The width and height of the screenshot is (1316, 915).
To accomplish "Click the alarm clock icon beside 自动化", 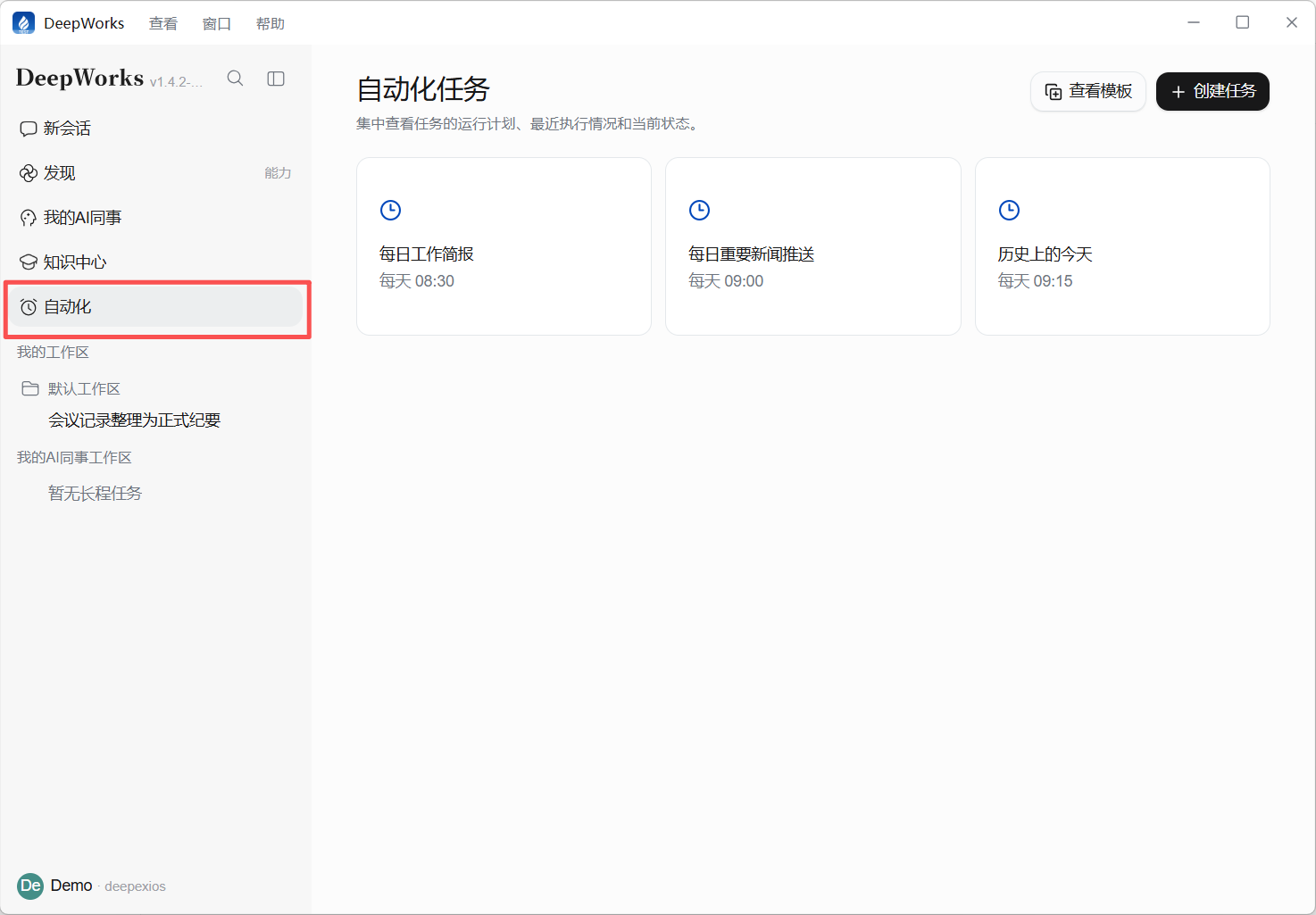I will point(29,307).
